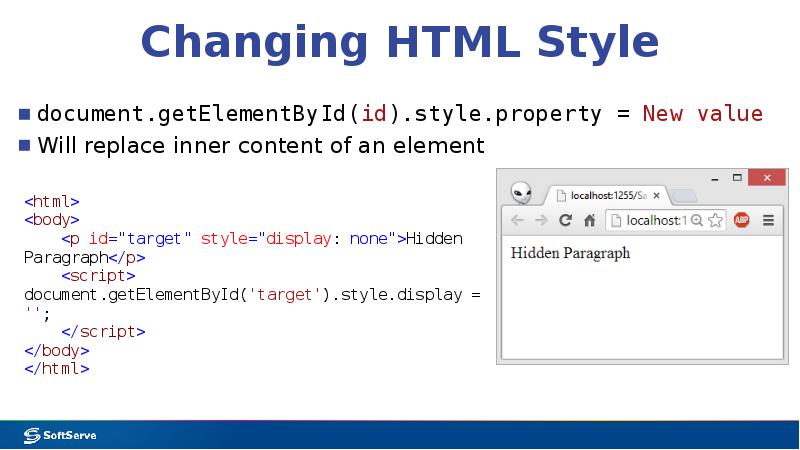Image resolution: width=800 pixels, height=450 pixels.
Task: Click the closing </html> tag
Action: 57,368
